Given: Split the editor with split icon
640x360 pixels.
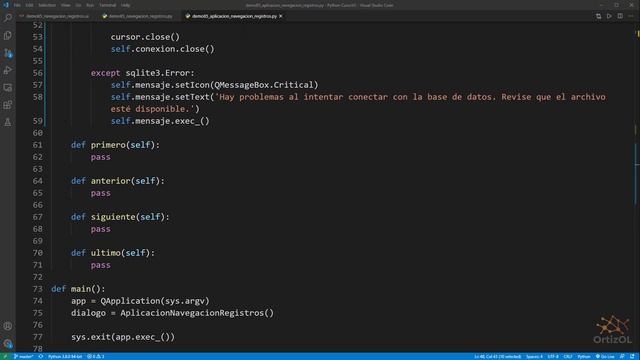Looking at the screenshot, I should point(620,16).
